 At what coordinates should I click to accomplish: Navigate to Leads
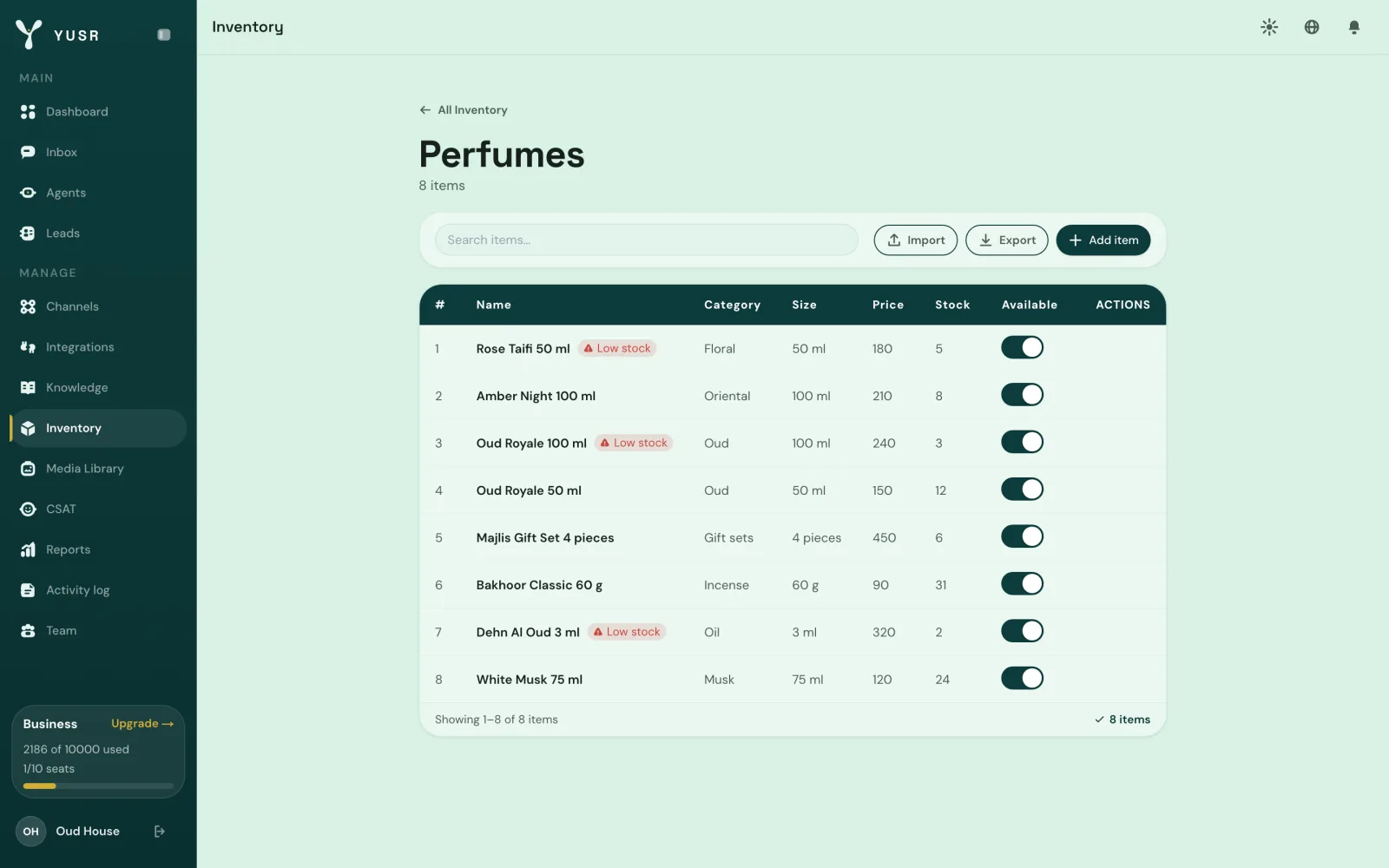coord(98,233)
